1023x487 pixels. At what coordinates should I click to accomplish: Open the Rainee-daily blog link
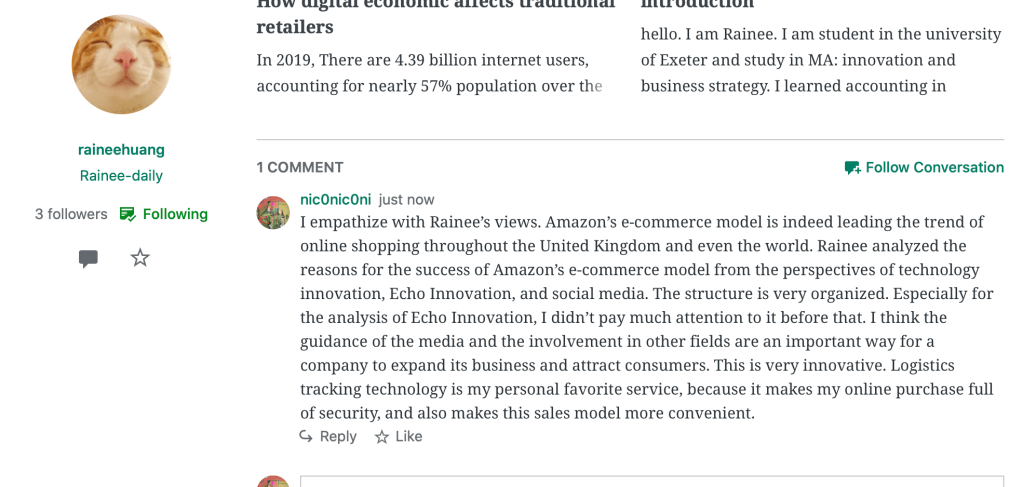[x=121, y=176]
